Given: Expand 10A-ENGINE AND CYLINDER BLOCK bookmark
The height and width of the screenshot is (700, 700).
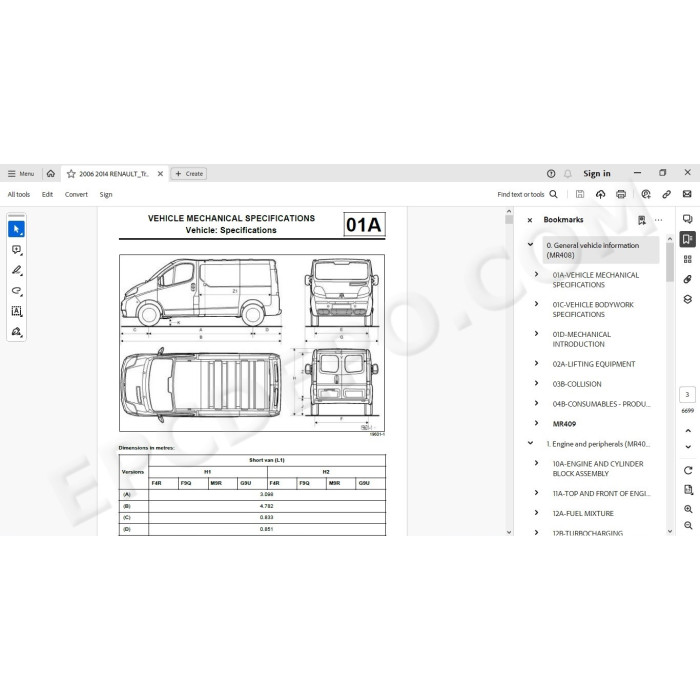Looking at the screenshot, I should [537, 463].
